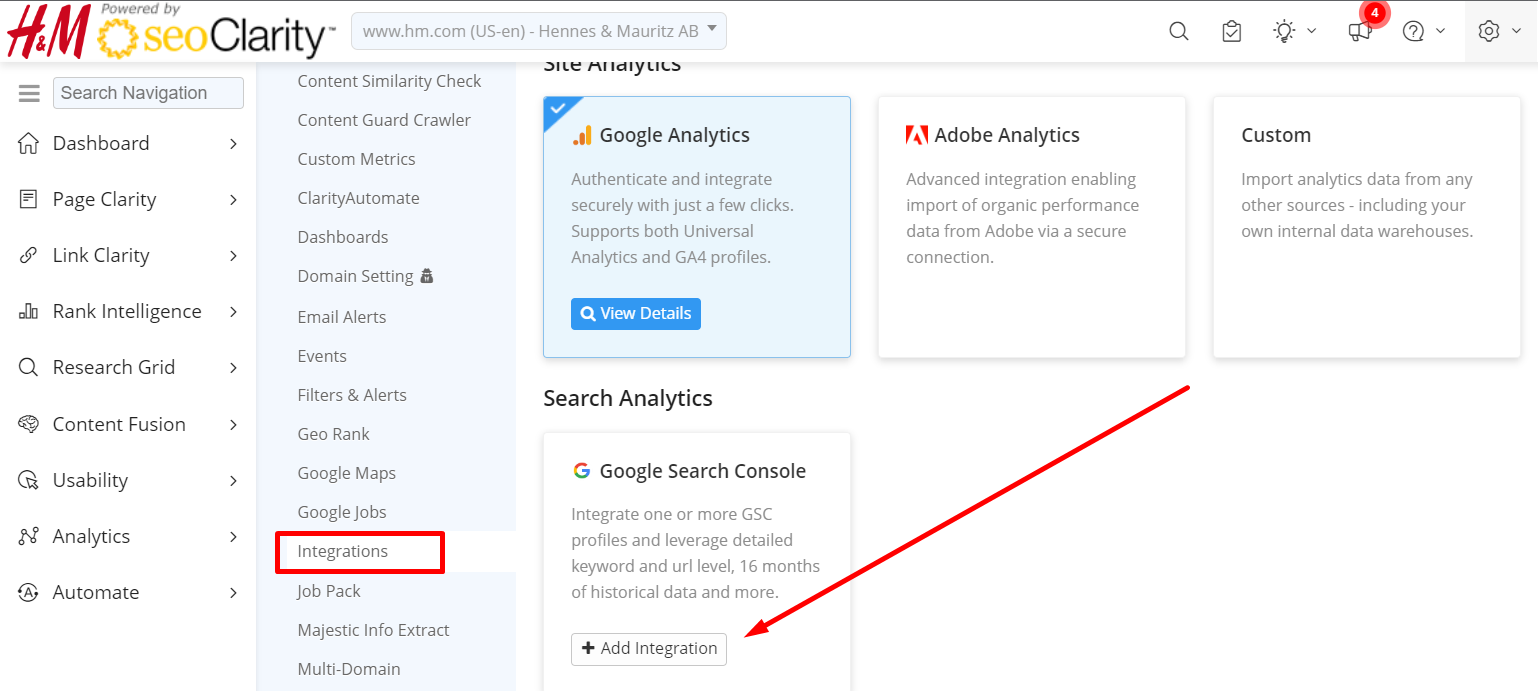Toggle the hamburger navigation menu icon

29,93
